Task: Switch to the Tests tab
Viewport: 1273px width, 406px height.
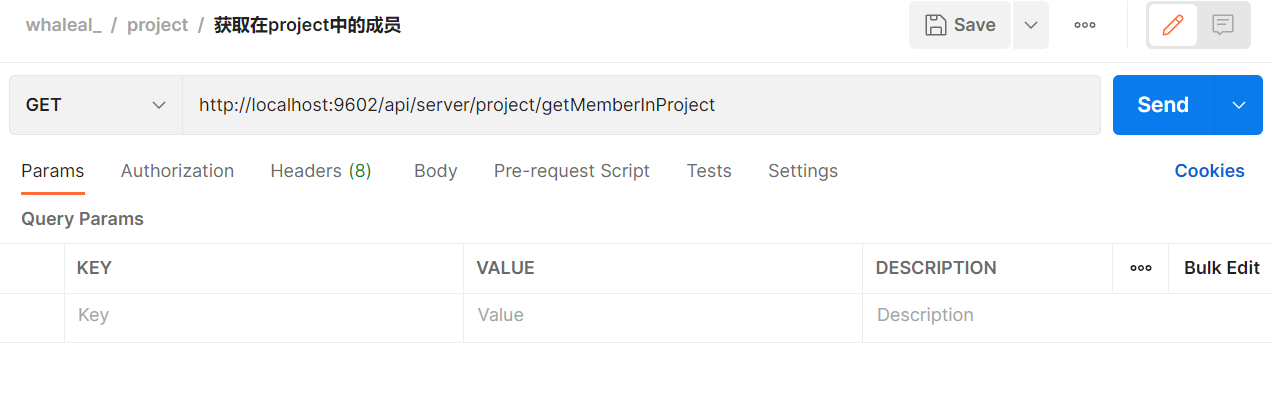Action: pos(709,171)
